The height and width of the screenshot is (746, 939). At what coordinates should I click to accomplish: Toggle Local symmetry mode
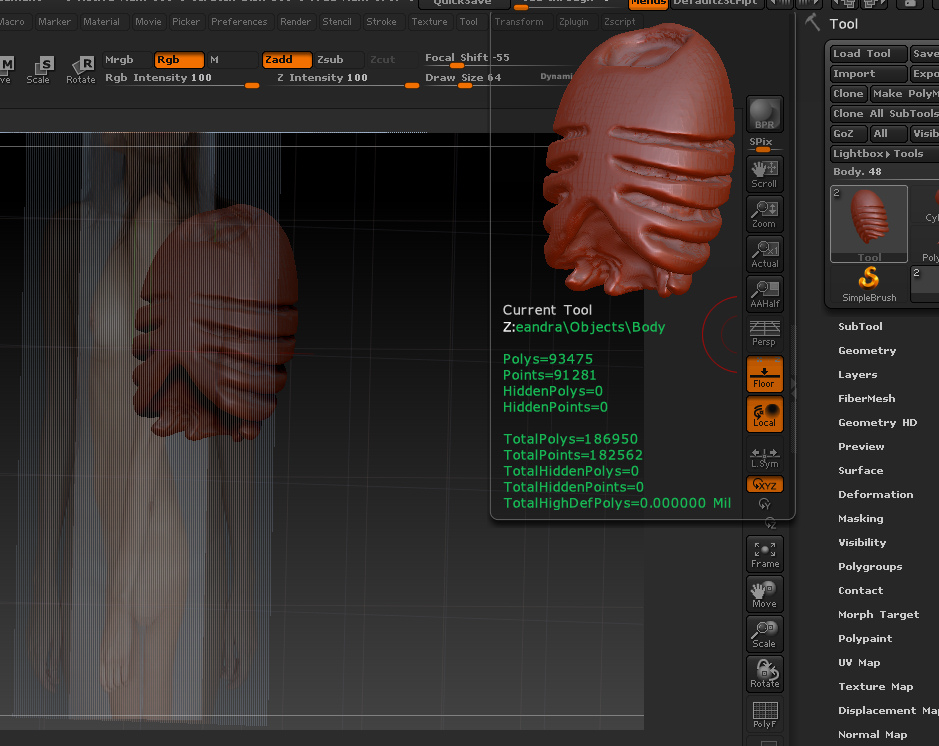(x=765, y=413)
